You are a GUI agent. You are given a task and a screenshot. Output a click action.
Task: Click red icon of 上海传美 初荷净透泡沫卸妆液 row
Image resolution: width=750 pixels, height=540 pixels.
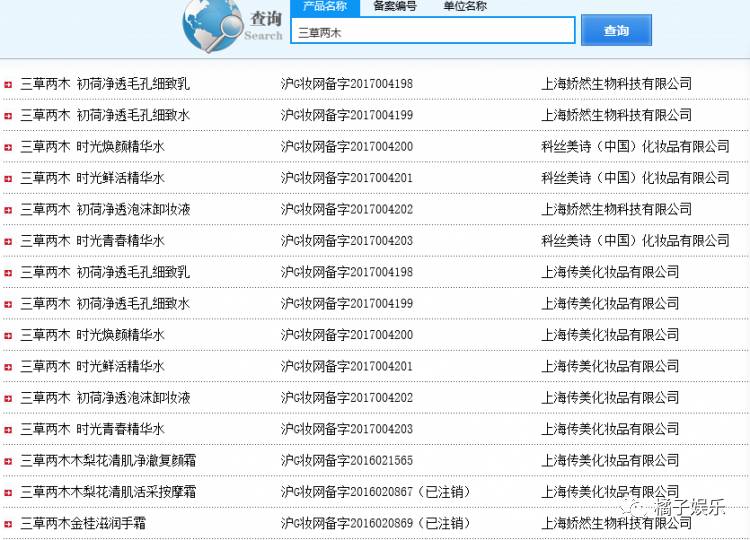(x=8, y=399)
